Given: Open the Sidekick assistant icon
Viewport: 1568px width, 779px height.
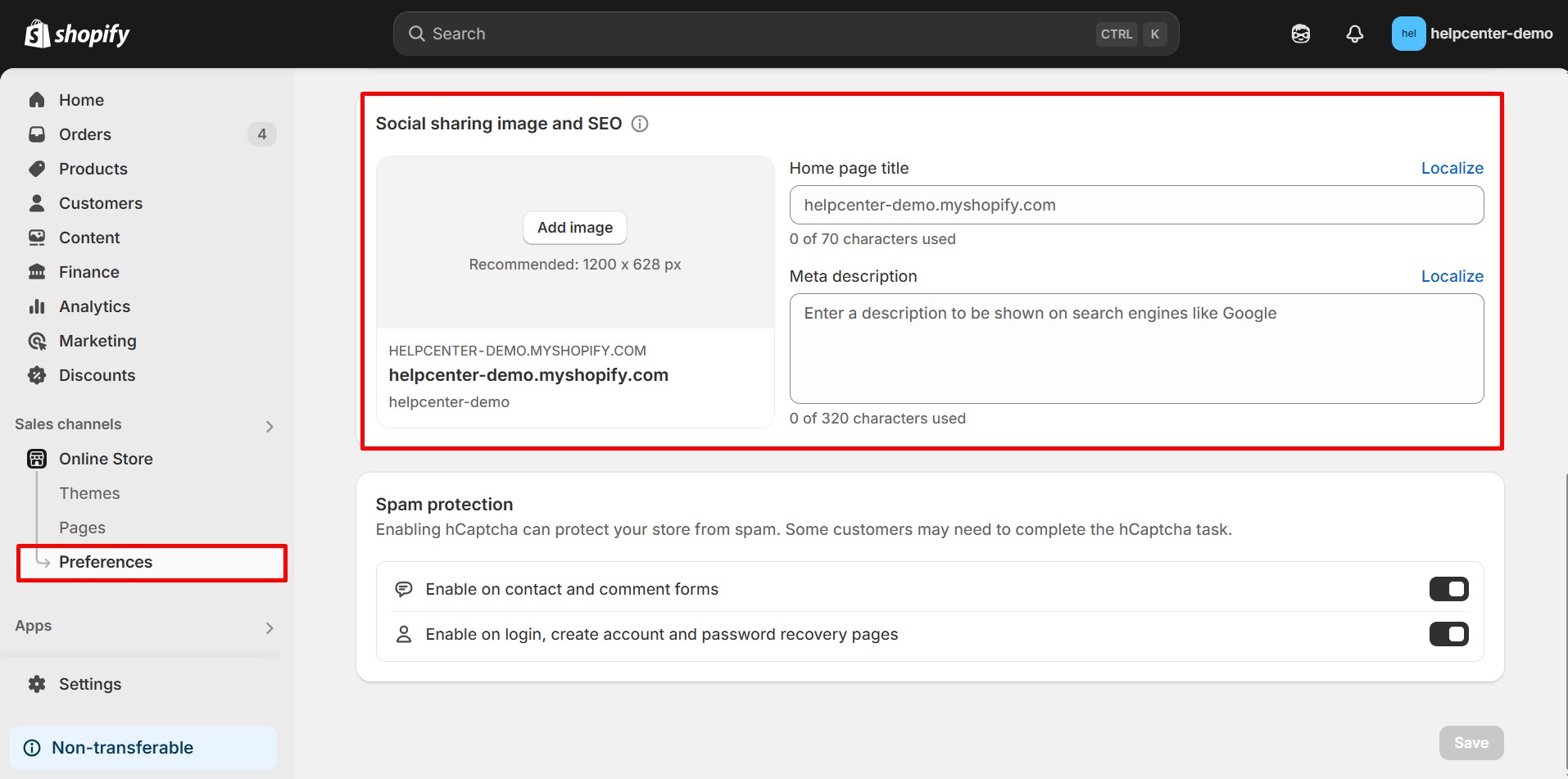Looking at the screenshot, I should pyautogui.click(x=1300, y=34).
